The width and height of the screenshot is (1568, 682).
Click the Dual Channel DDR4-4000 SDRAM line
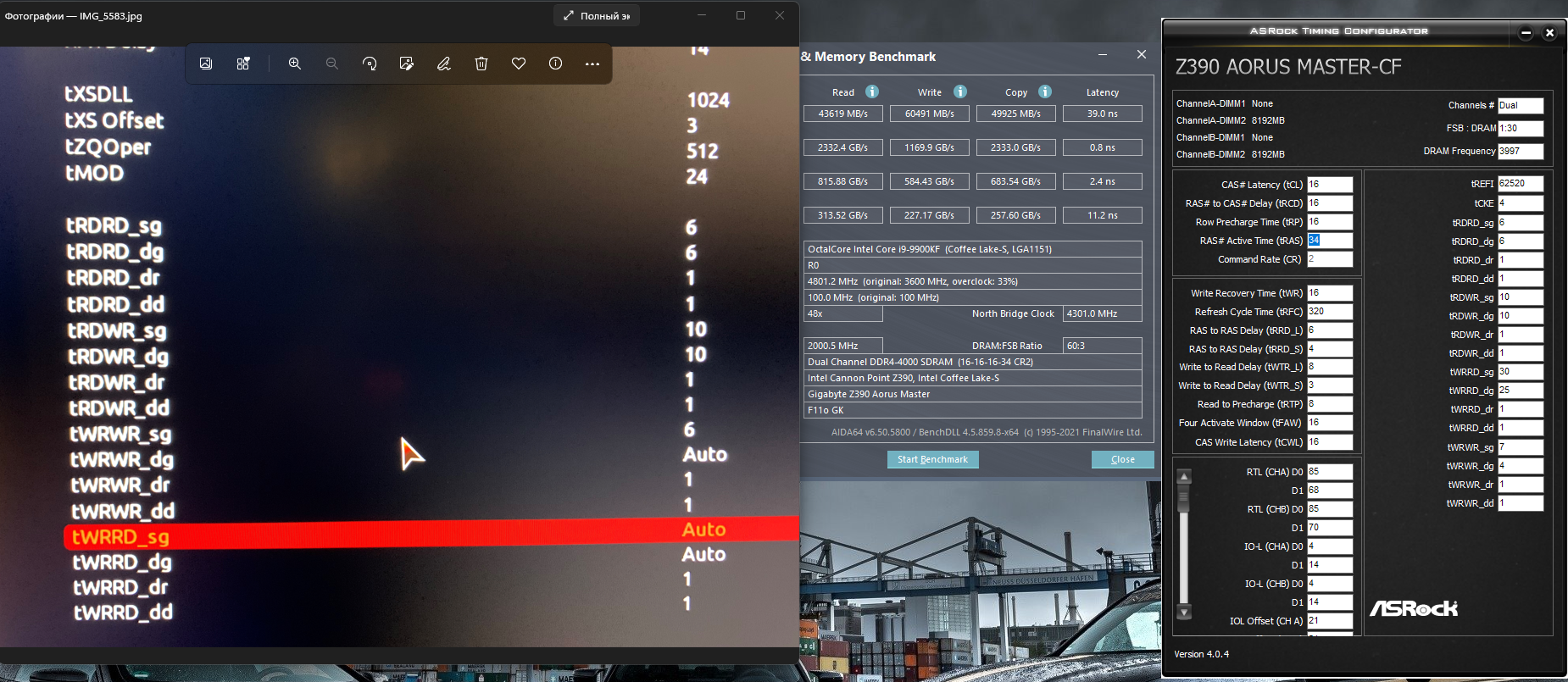pyautogui.click(x=973, y=362)
